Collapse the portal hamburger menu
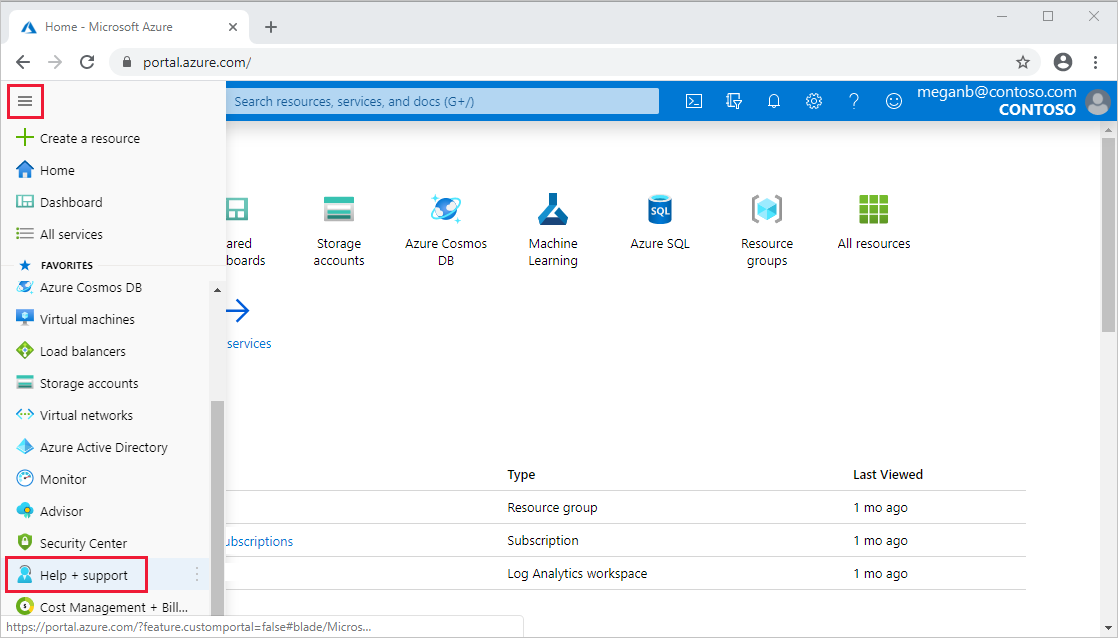The image size is (1118, 638). (x=25, y=101)
